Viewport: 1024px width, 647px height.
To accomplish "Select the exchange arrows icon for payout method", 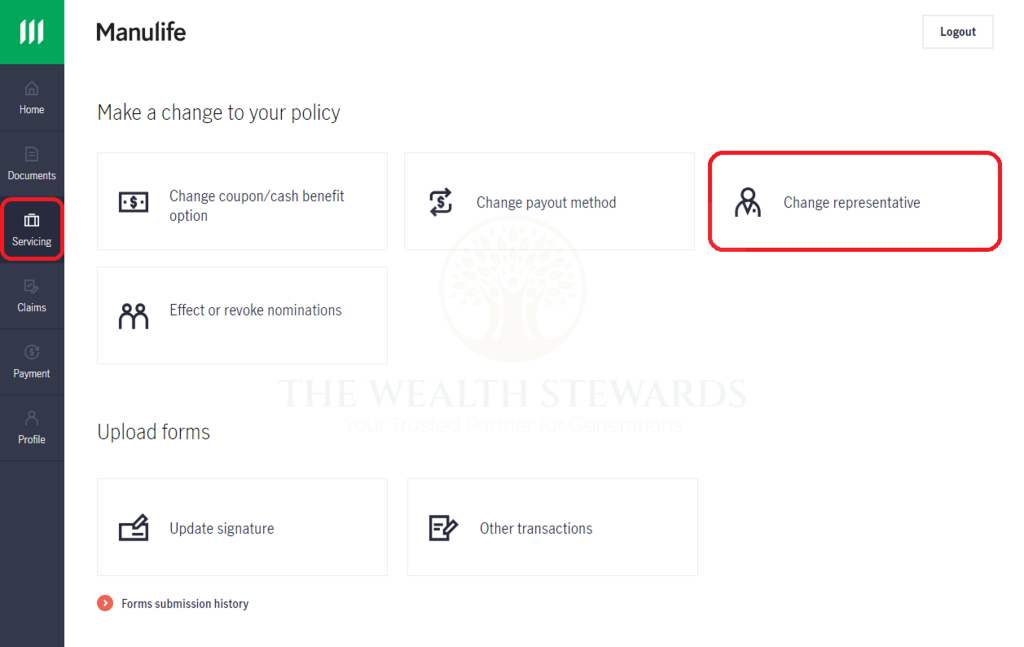I will 440,200.
